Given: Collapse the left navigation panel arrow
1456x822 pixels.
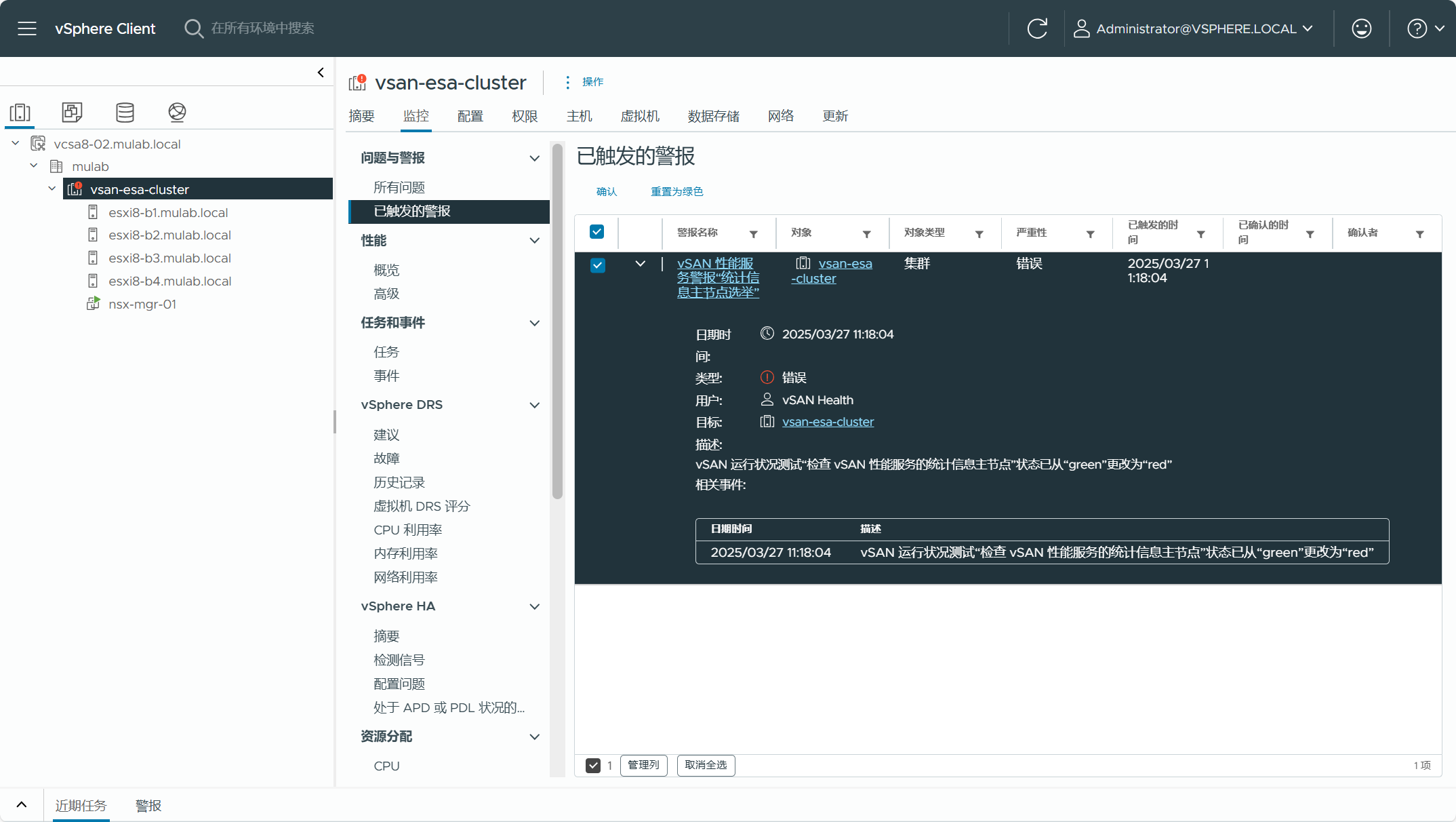Looking at the screenshot, I should pos(321,73).
